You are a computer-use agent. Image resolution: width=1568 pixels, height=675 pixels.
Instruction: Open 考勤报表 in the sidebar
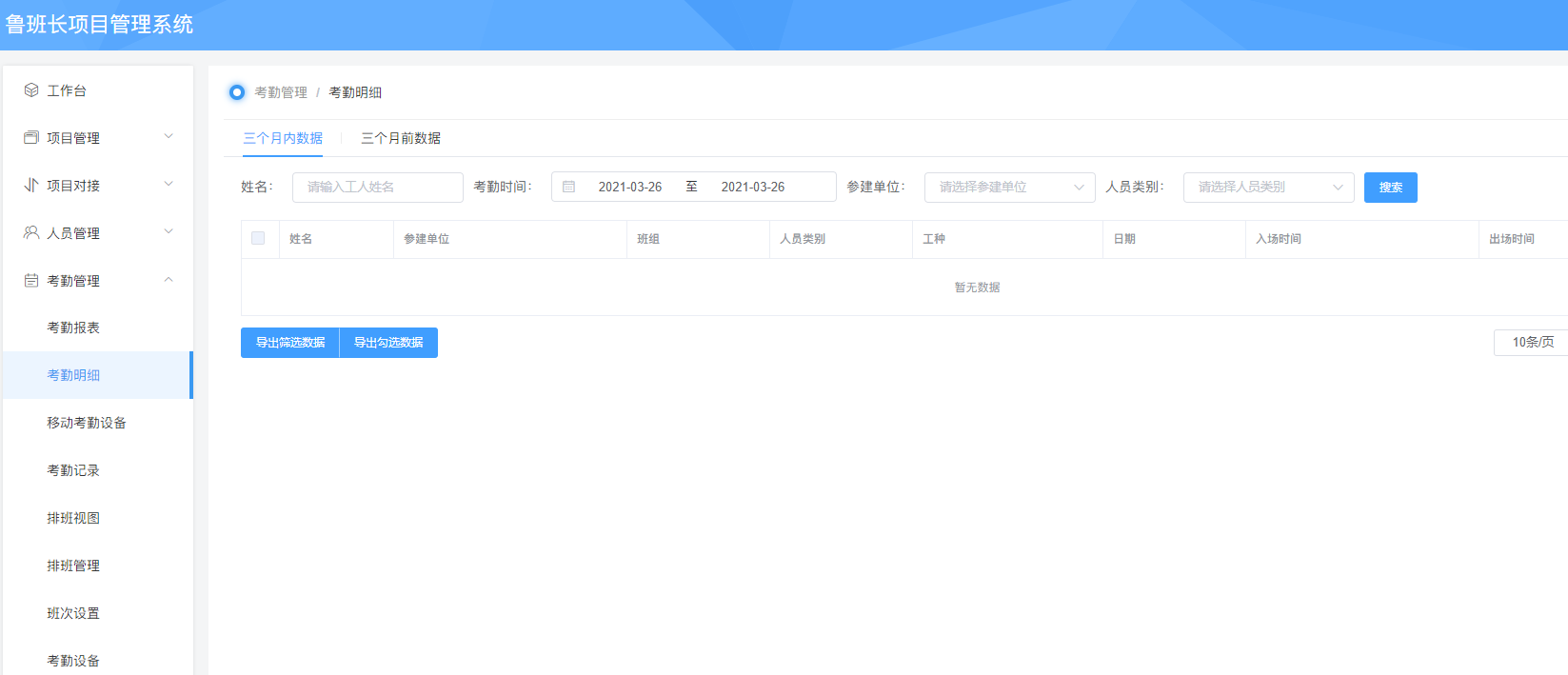73,328
